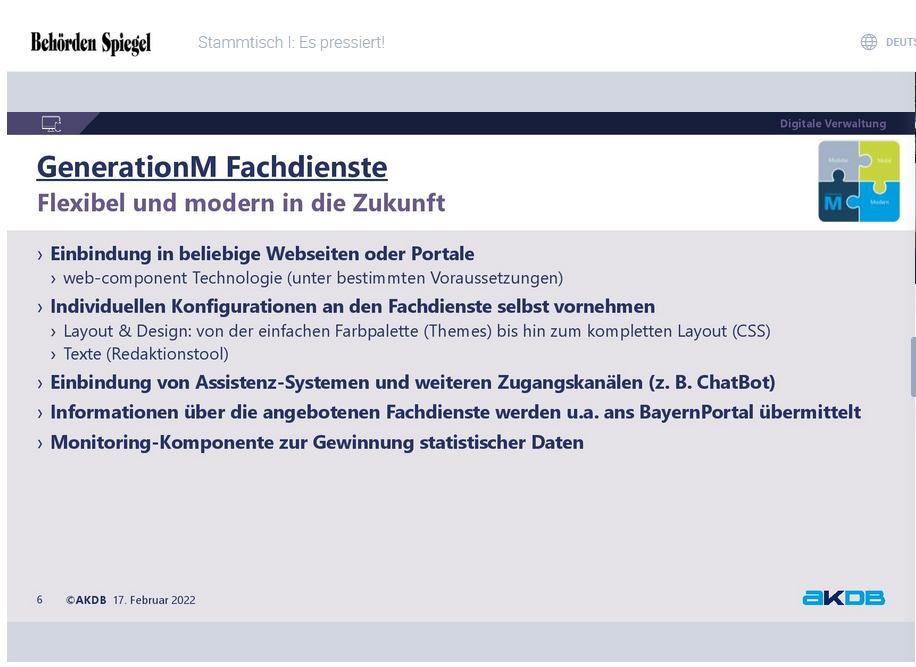
Task: Open the Deutsch language dropdown
Action: pos(899,42)
